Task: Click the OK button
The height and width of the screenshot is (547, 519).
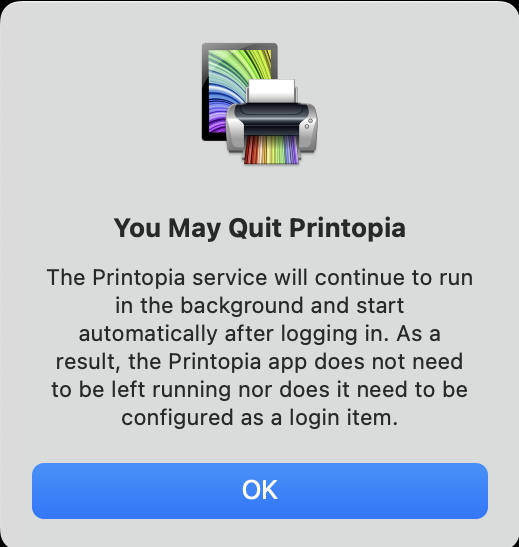Action: (x=260, y=490)
